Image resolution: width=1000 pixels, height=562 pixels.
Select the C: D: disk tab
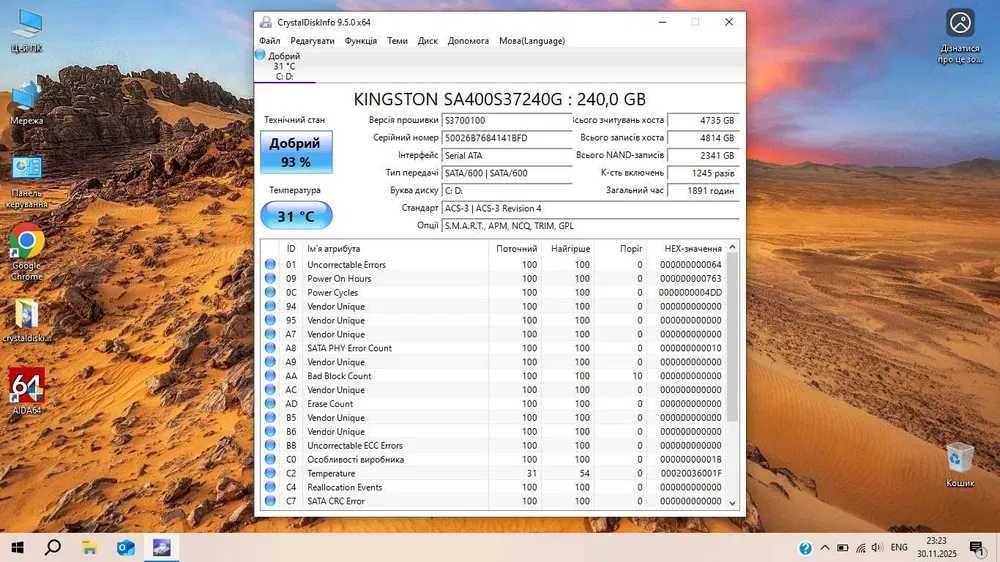coord(284,66)
